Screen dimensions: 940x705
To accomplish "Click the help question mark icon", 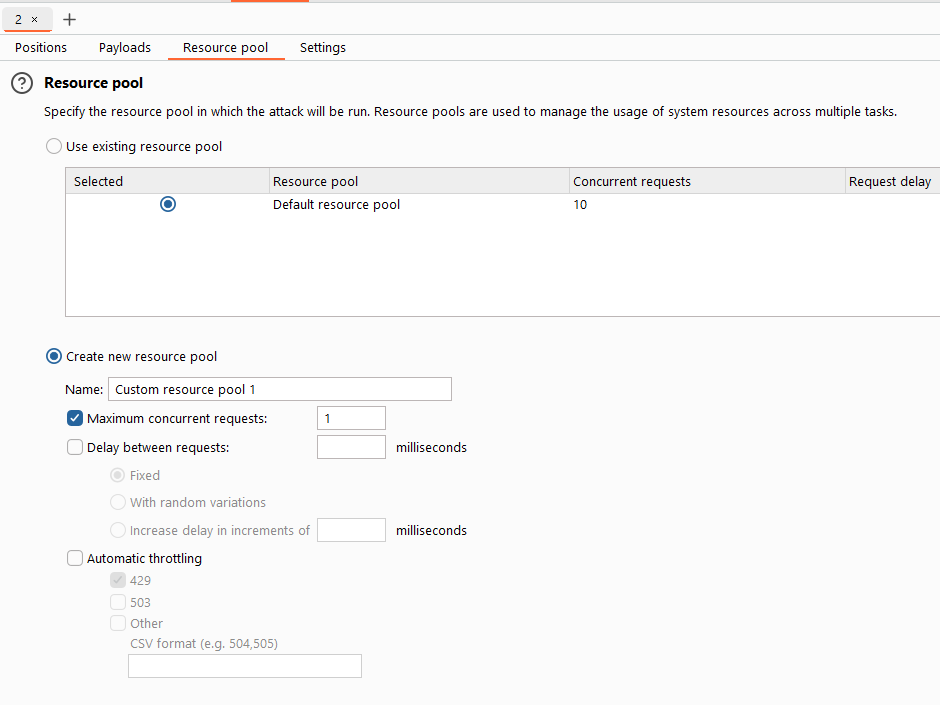I will [22, 83].
